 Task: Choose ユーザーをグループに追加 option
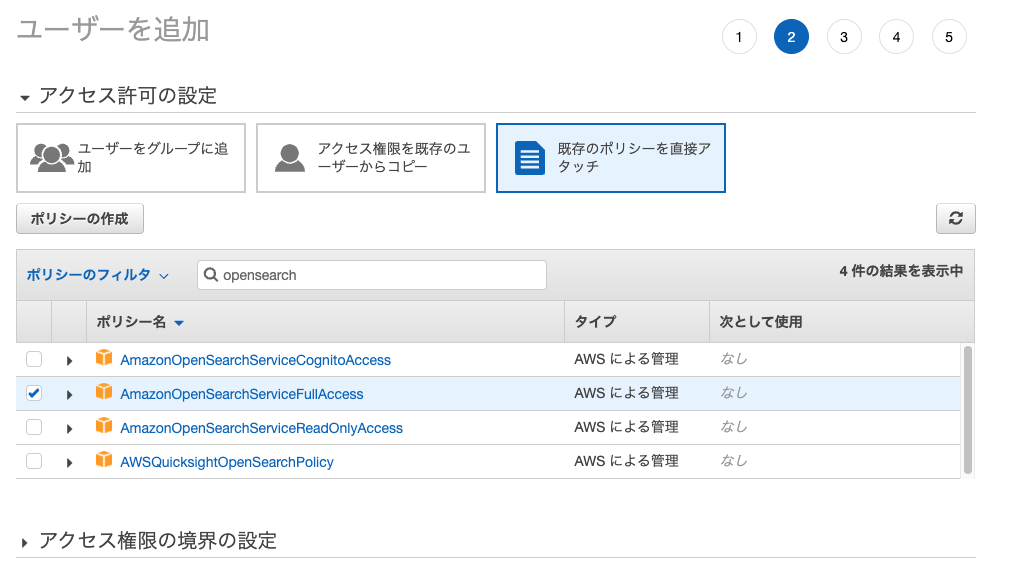point(131,158)
